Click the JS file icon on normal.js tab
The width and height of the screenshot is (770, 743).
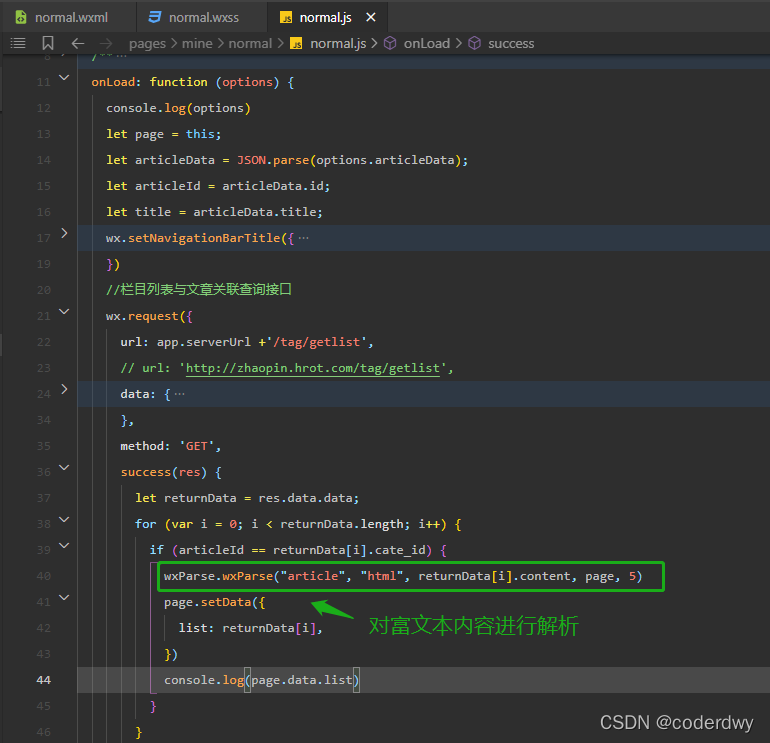click(286, 18)
